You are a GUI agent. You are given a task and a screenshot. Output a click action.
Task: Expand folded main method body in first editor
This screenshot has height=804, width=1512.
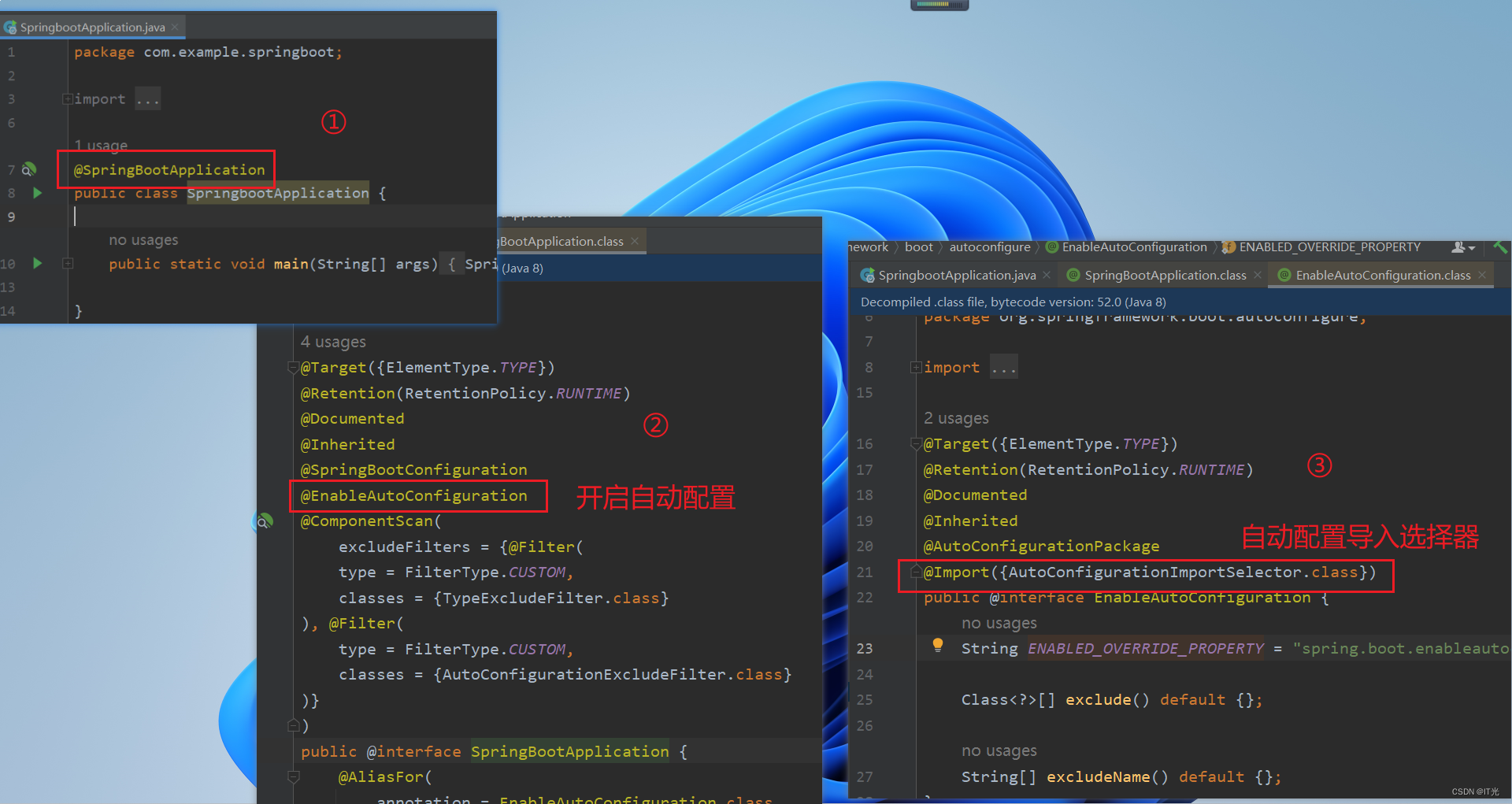click(68, 264)
